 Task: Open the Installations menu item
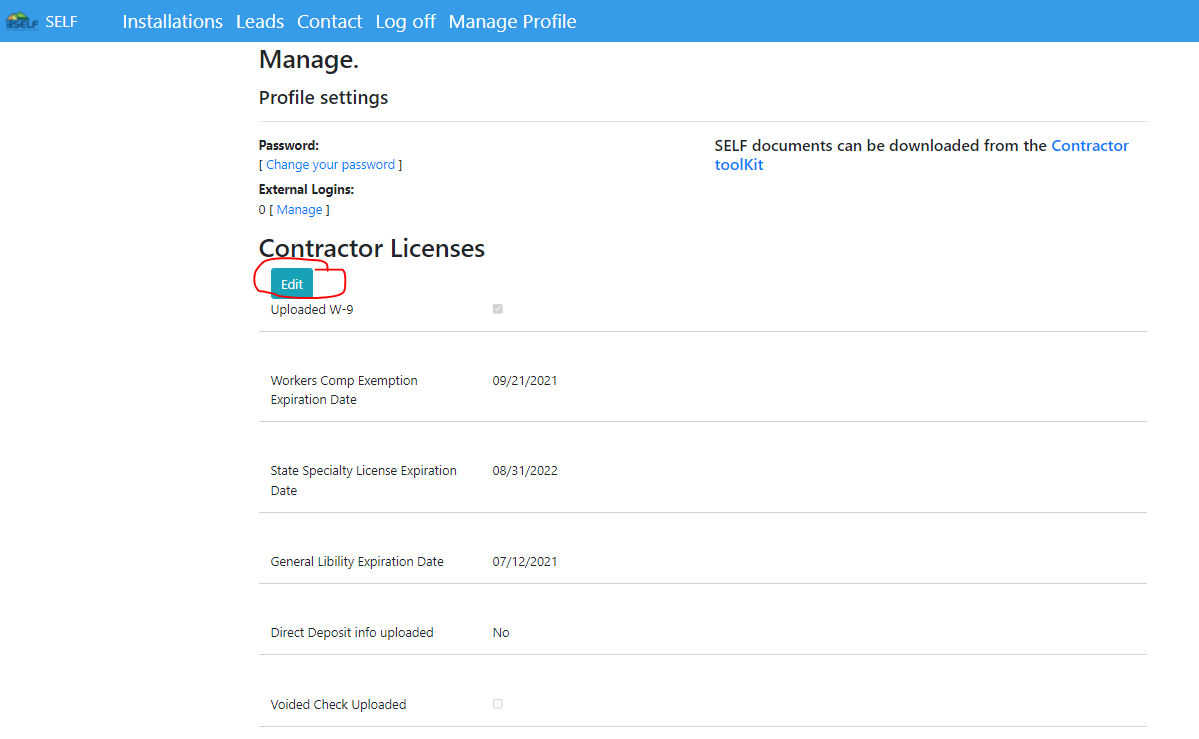coord(172,21)
